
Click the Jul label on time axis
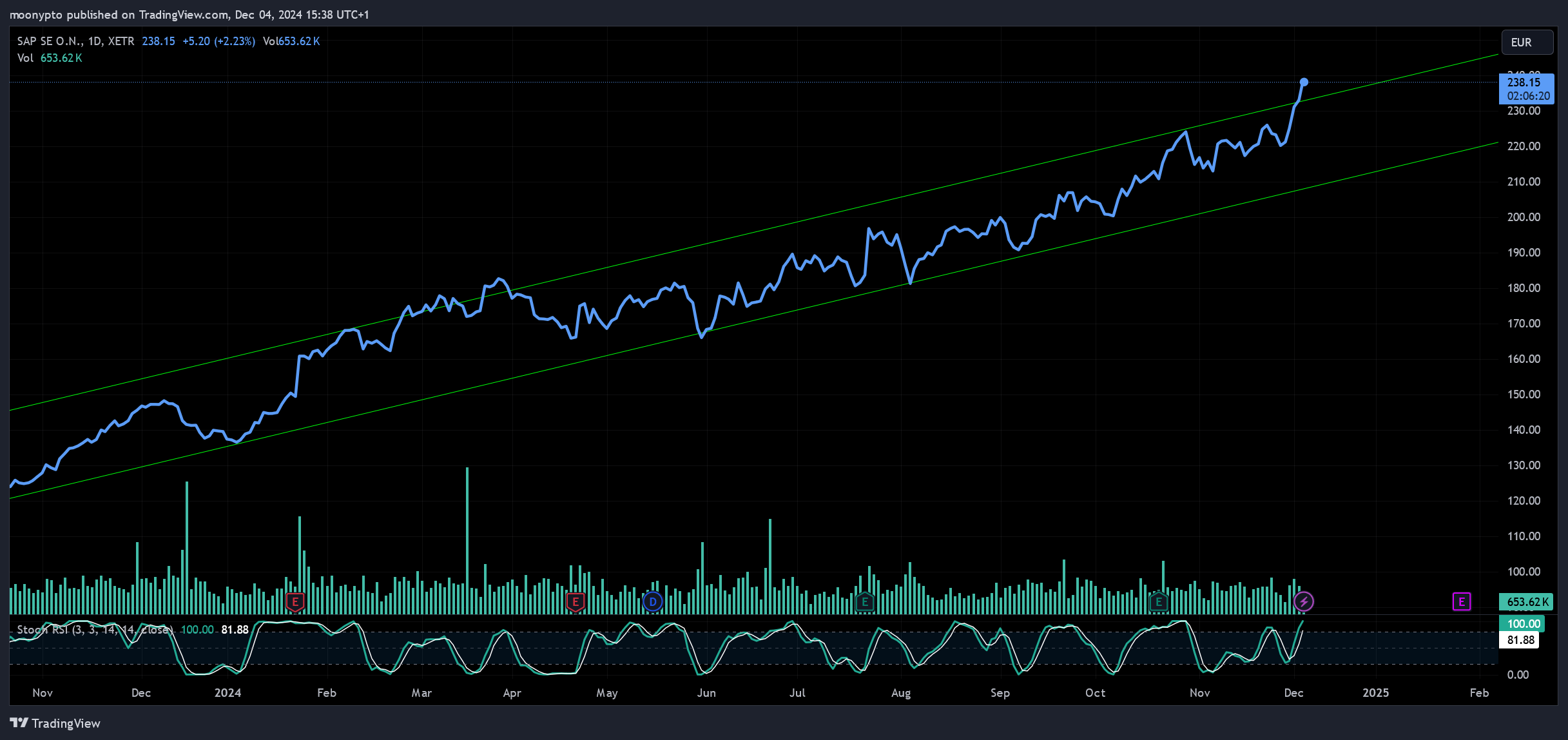pos(798,693)
